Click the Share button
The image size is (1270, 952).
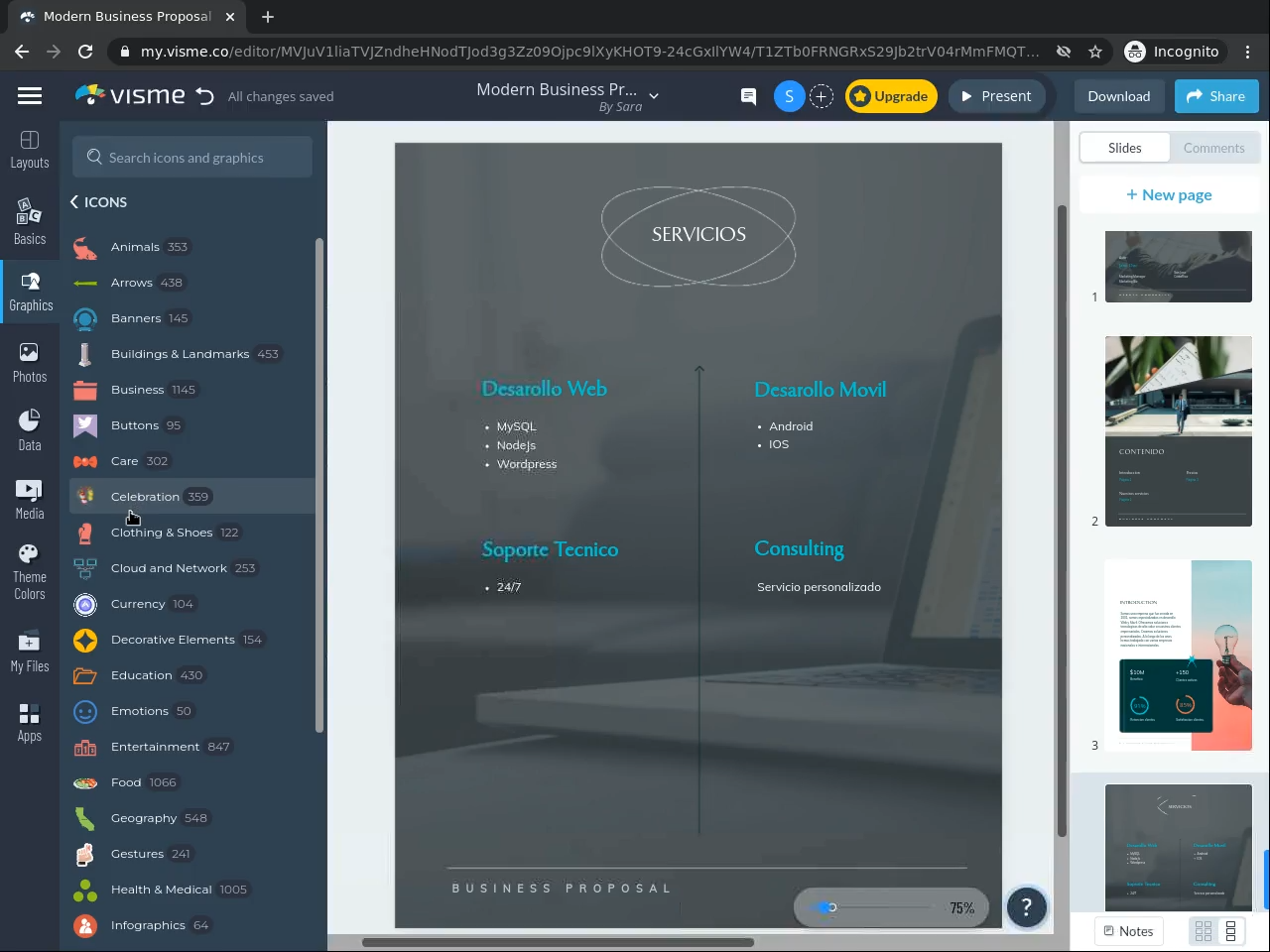1216,96
